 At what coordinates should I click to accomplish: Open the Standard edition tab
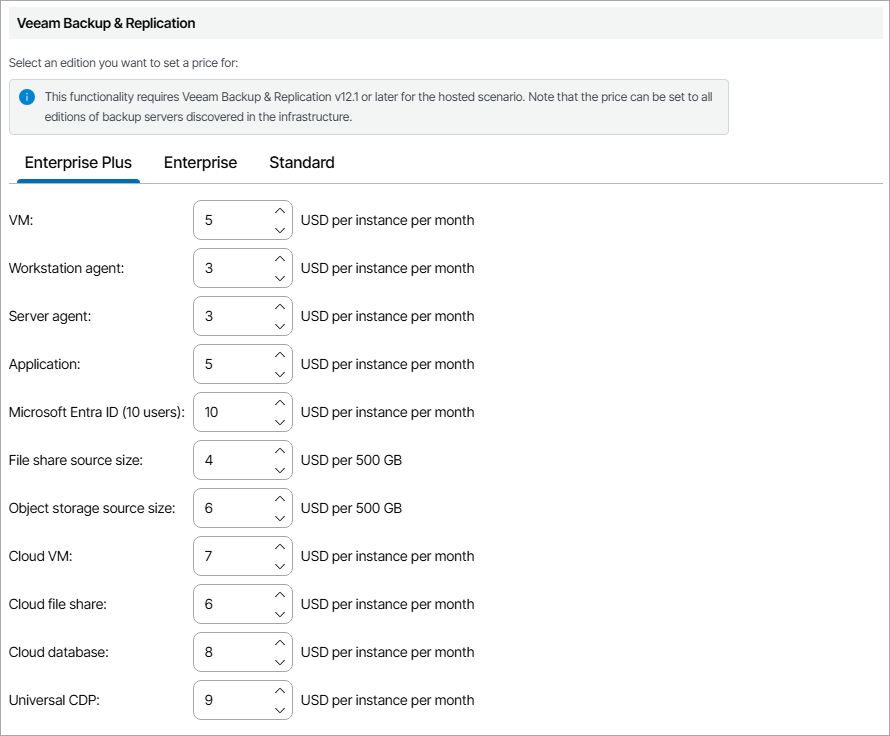pos(302,163)
